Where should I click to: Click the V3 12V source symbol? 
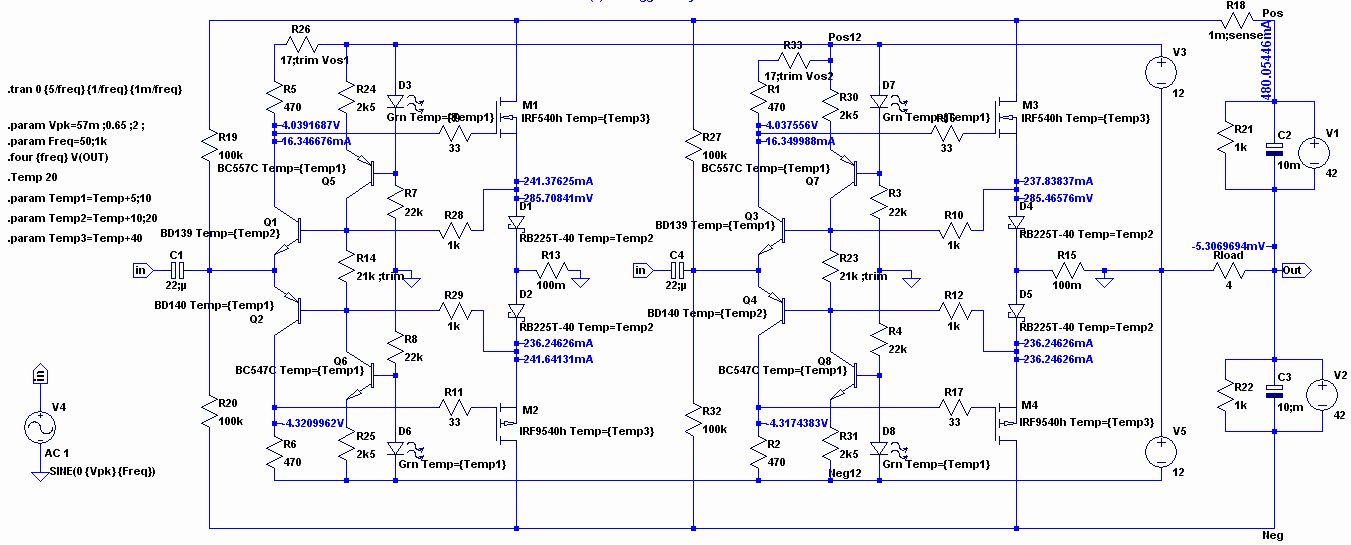(1161, 74)
